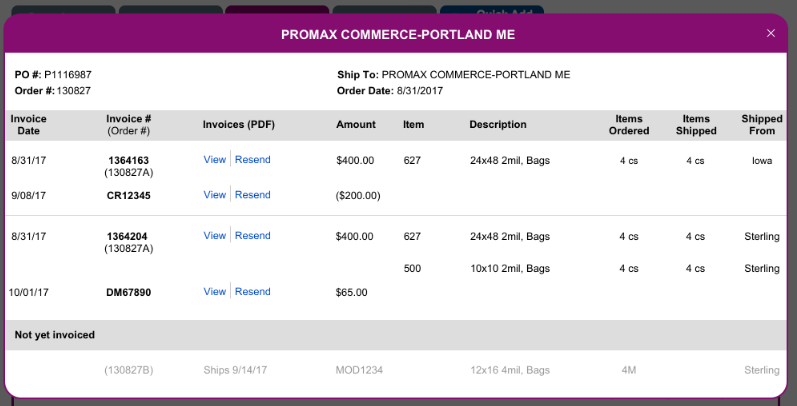The width and height of the screenshot is (797, 406).
Task: Click the Shipped From column header
Action: click(761, 125)
